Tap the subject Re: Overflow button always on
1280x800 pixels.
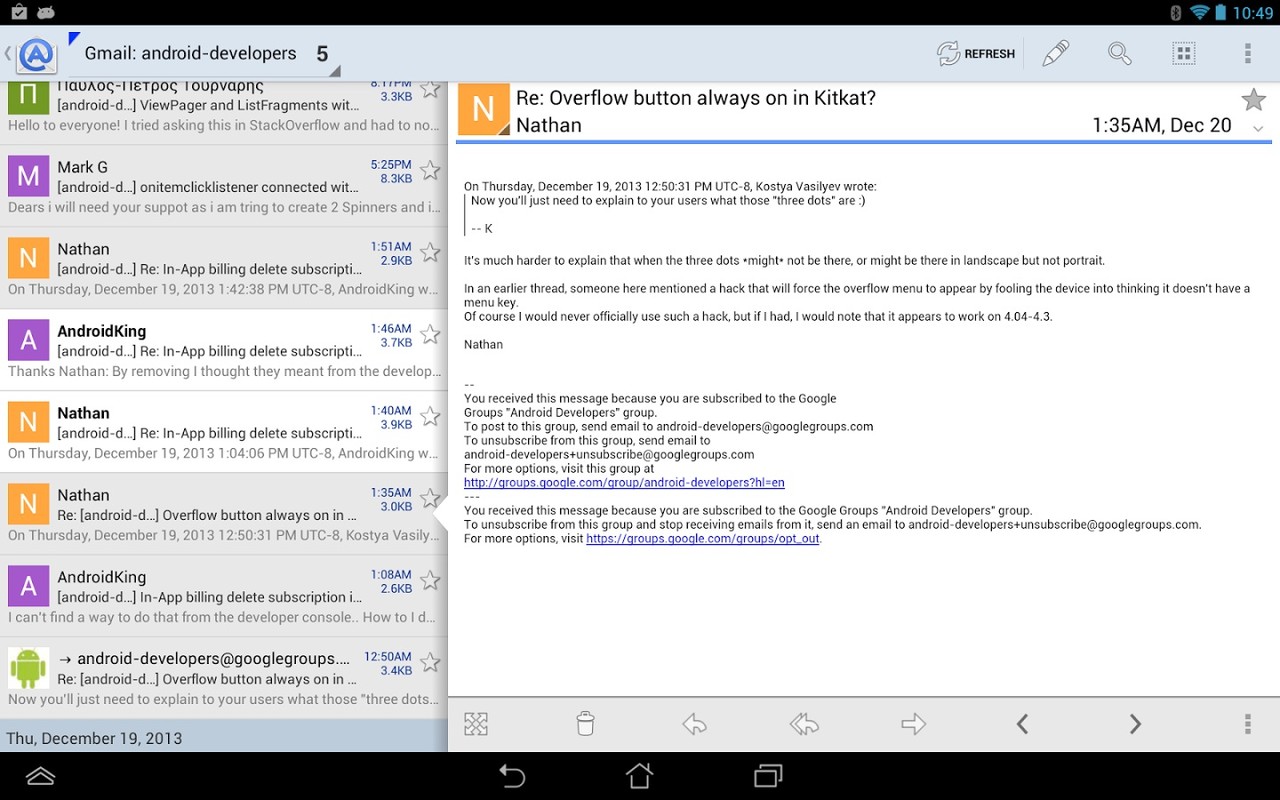tap(696, 98)
